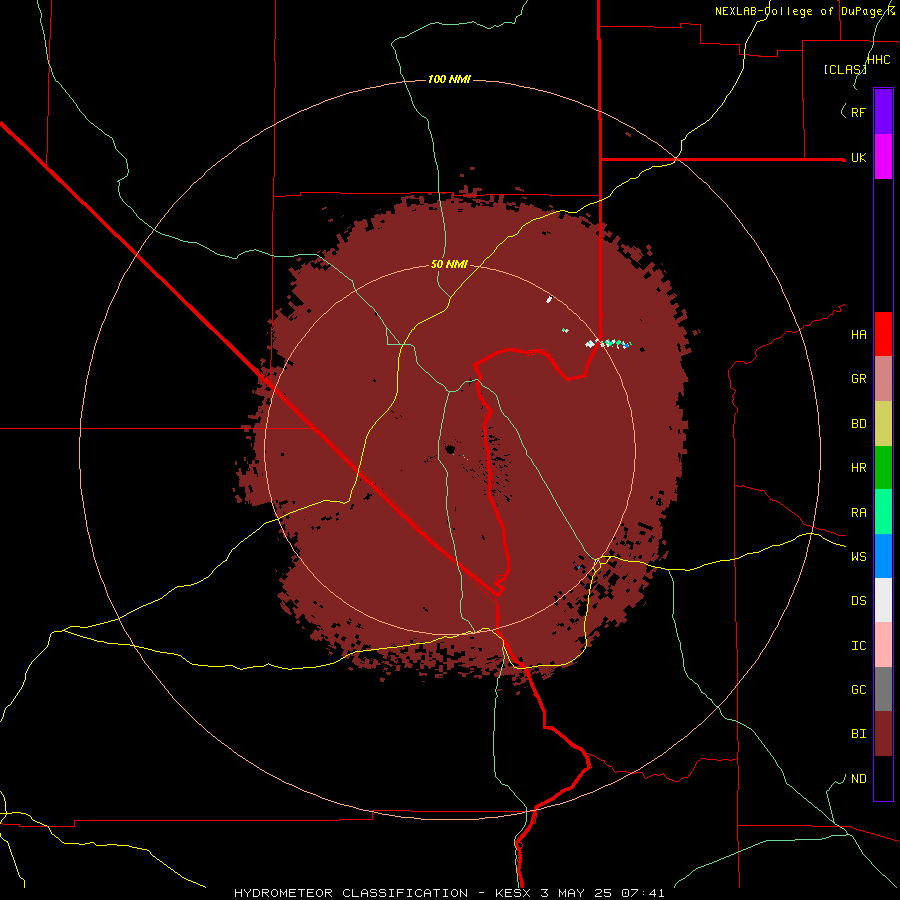900x900 pixels.
Task: Click the UK legend label
Action: click(858, 157)
